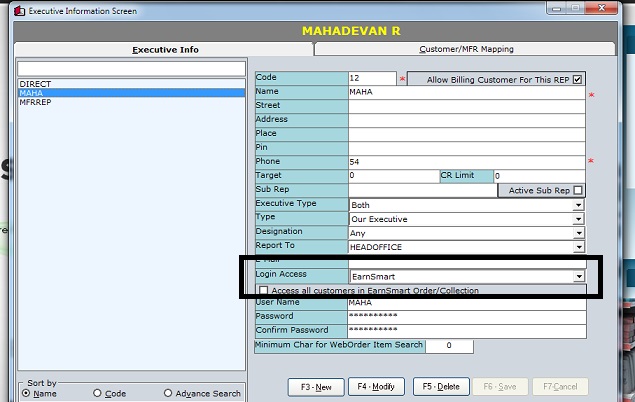
Task: Expand the Login Access dropdown
Action: 578,276
